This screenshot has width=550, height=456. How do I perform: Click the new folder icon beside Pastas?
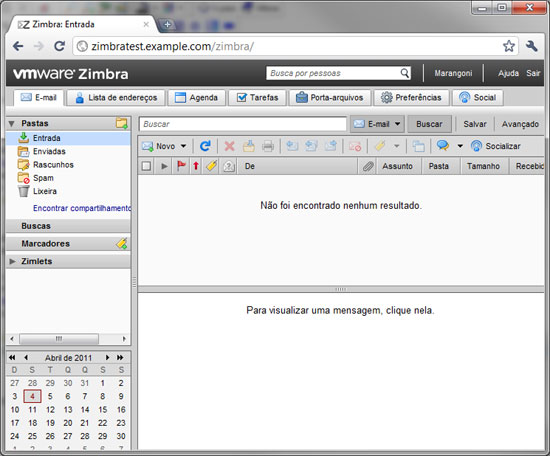122,123
